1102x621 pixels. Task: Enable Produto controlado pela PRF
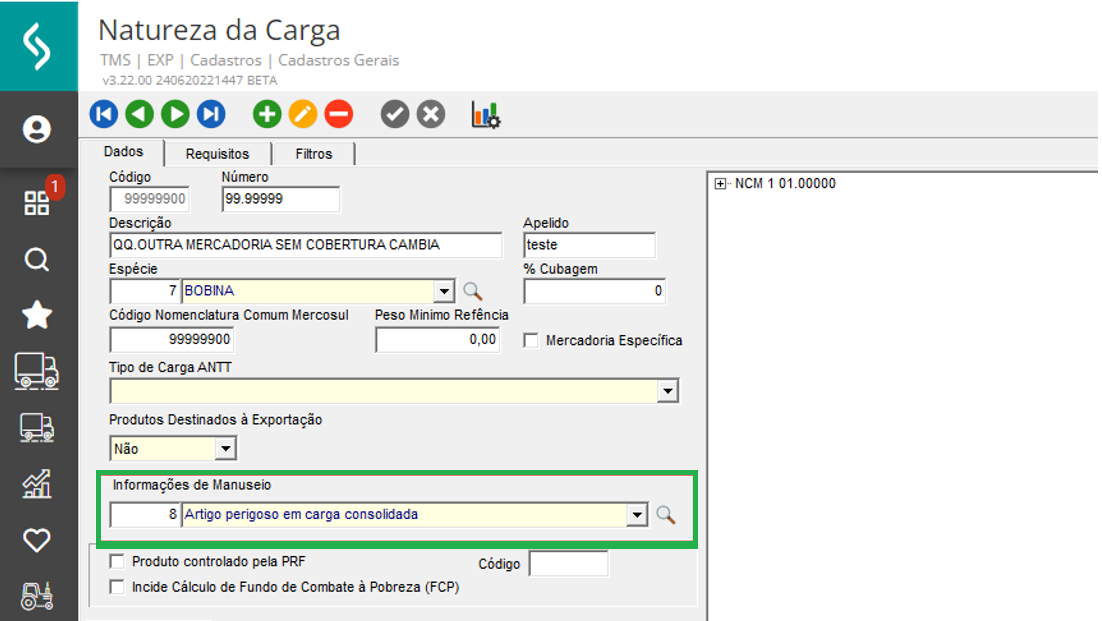pyautogui.click(x=117, y=561)
